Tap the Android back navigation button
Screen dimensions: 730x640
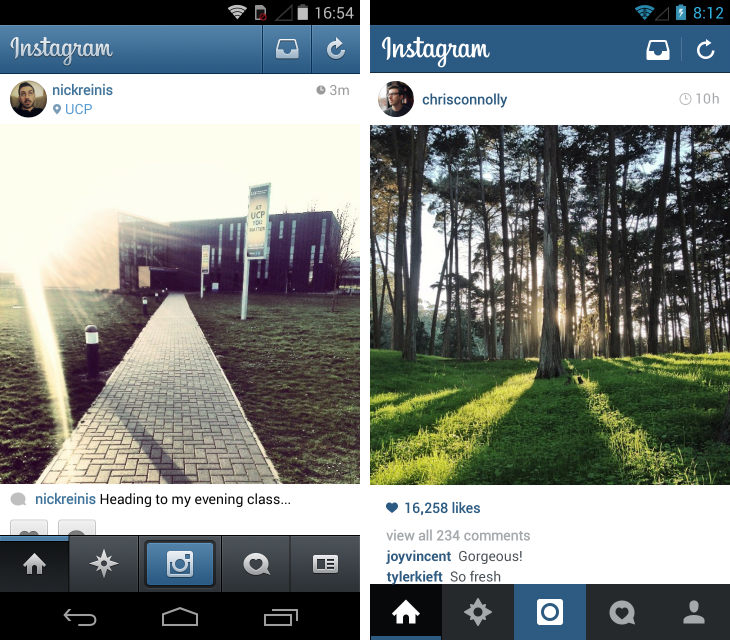click(80, 617)
